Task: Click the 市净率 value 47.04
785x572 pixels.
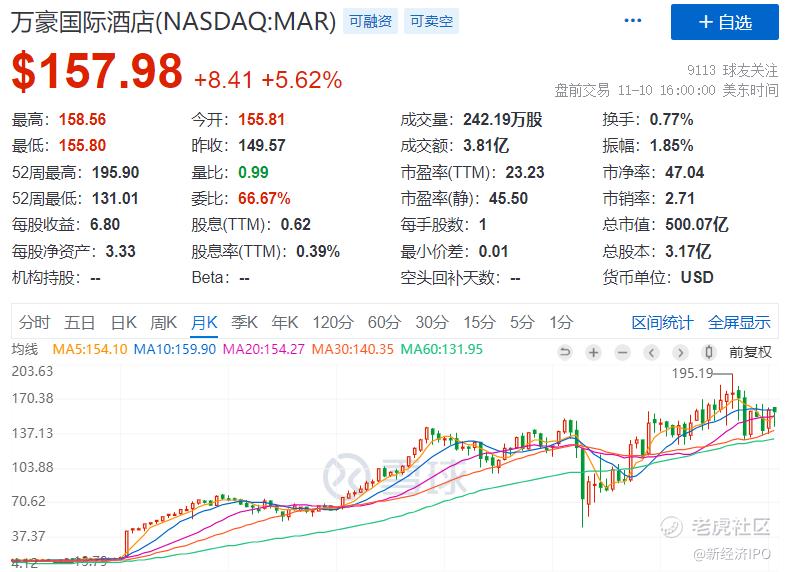Action: tap(684, 172)
